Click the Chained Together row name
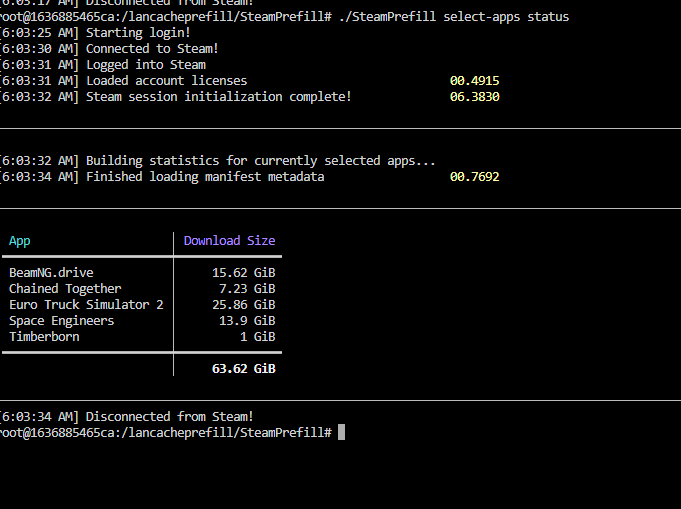 (65, 289)
